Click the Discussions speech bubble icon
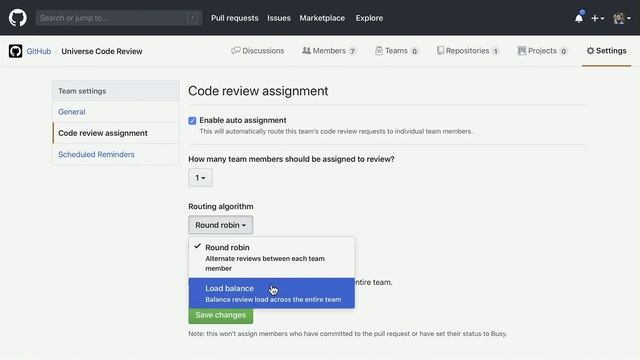 point(236,51)
